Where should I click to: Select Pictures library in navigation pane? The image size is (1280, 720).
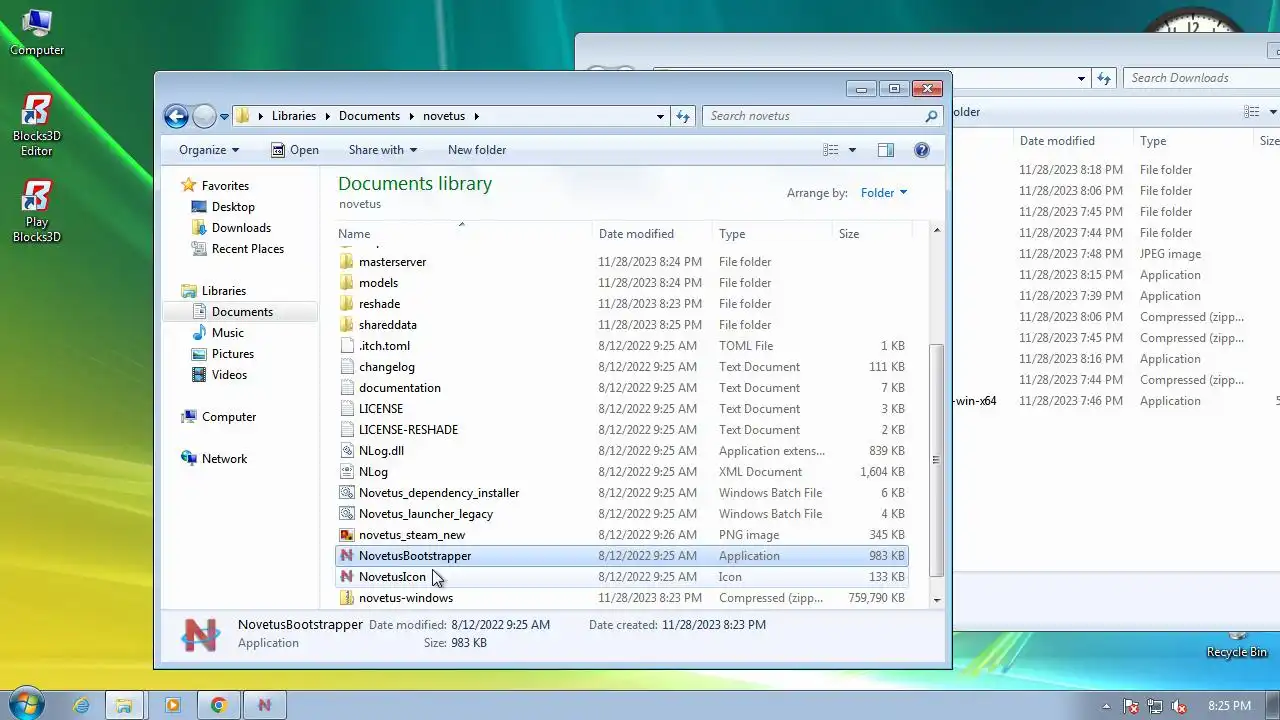coord(233,354)
